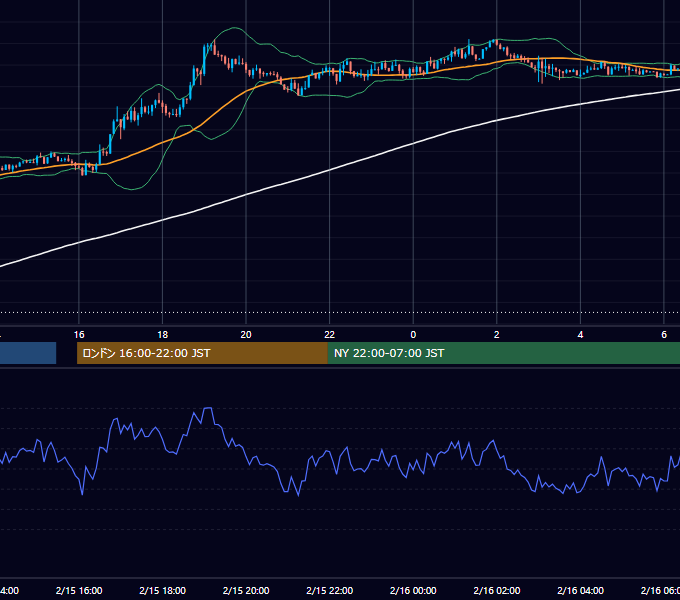The height and width of the screenshot is (600, 680).
Task: Click the oscillator peak in the lower panel
Action: click(x=208, y=408)
